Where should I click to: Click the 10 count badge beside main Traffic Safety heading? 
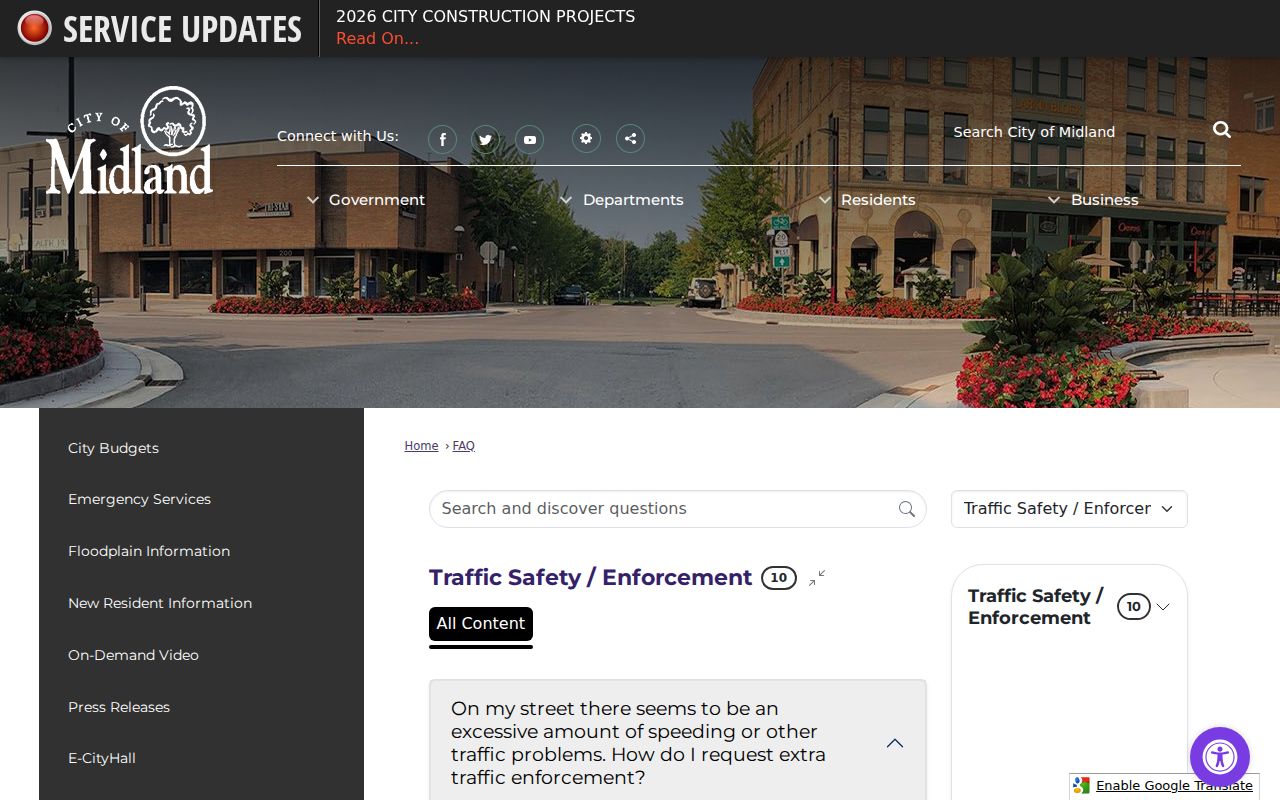pyautogui.click(x=779, y=578)
